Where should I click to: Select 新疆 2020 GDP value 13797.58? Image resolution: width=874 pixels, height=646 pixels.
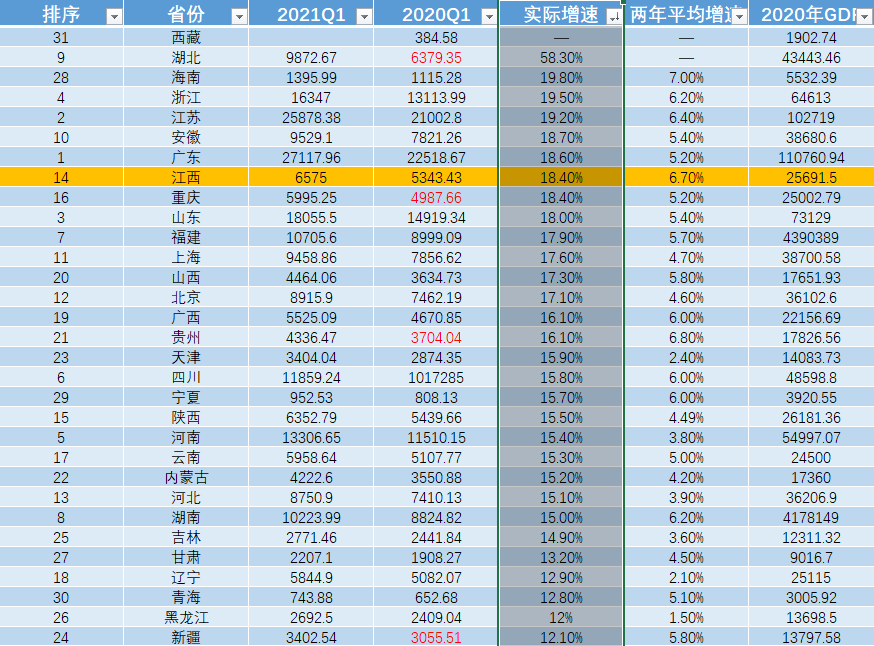pyautogui.click(x=811, y=637)
